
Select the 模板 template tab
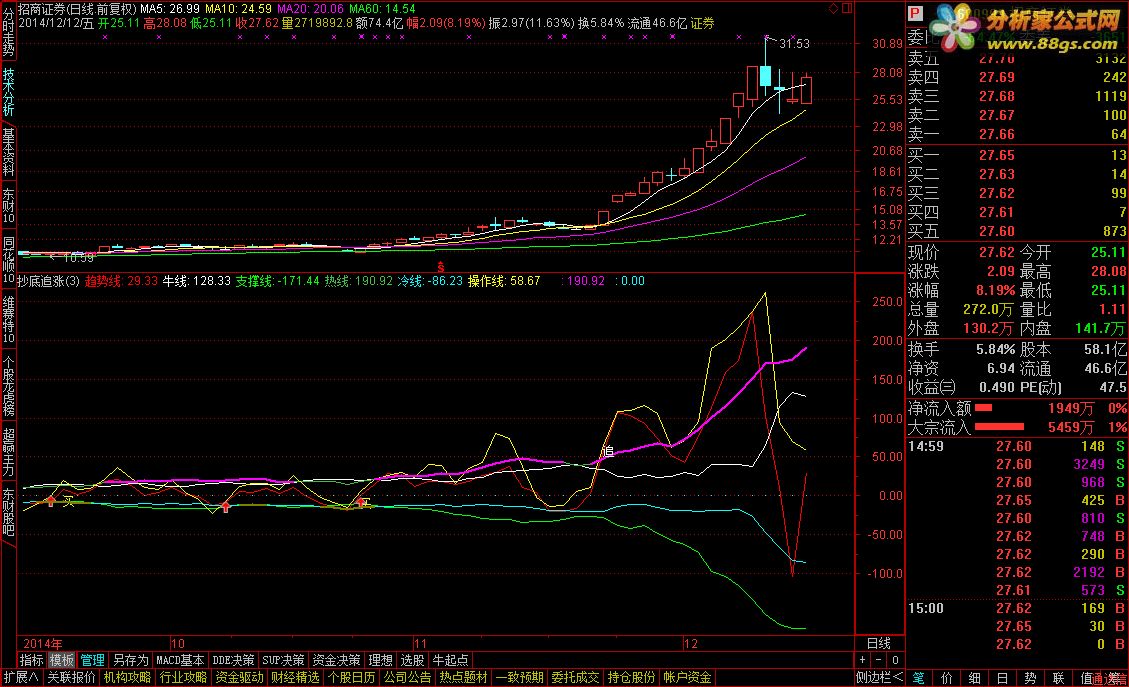[62, 660]
